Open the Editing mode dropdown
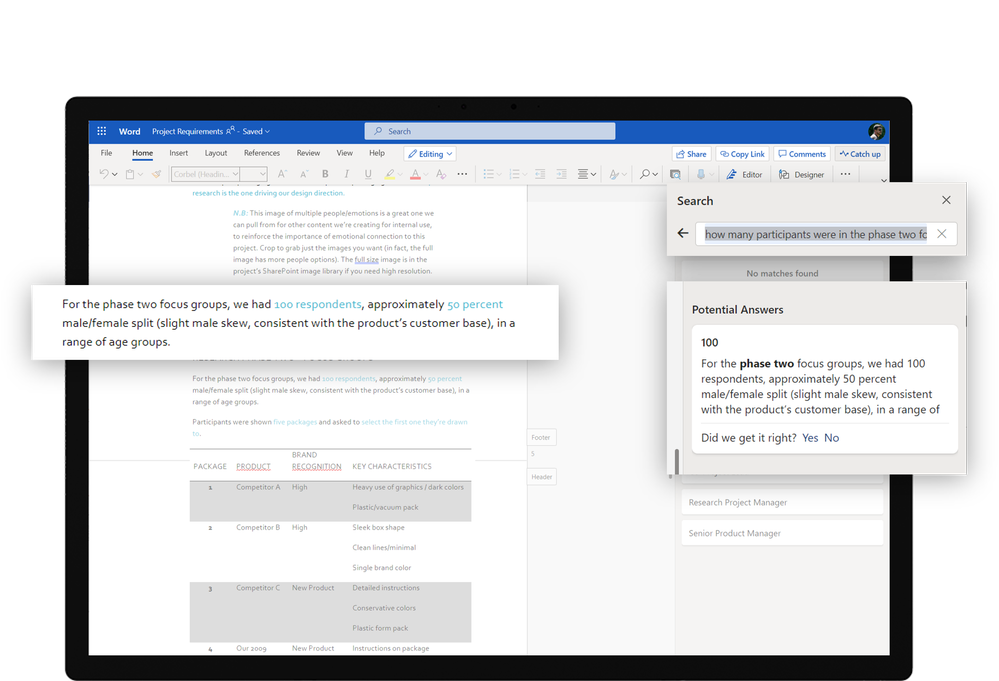 (x=430, y=154)
